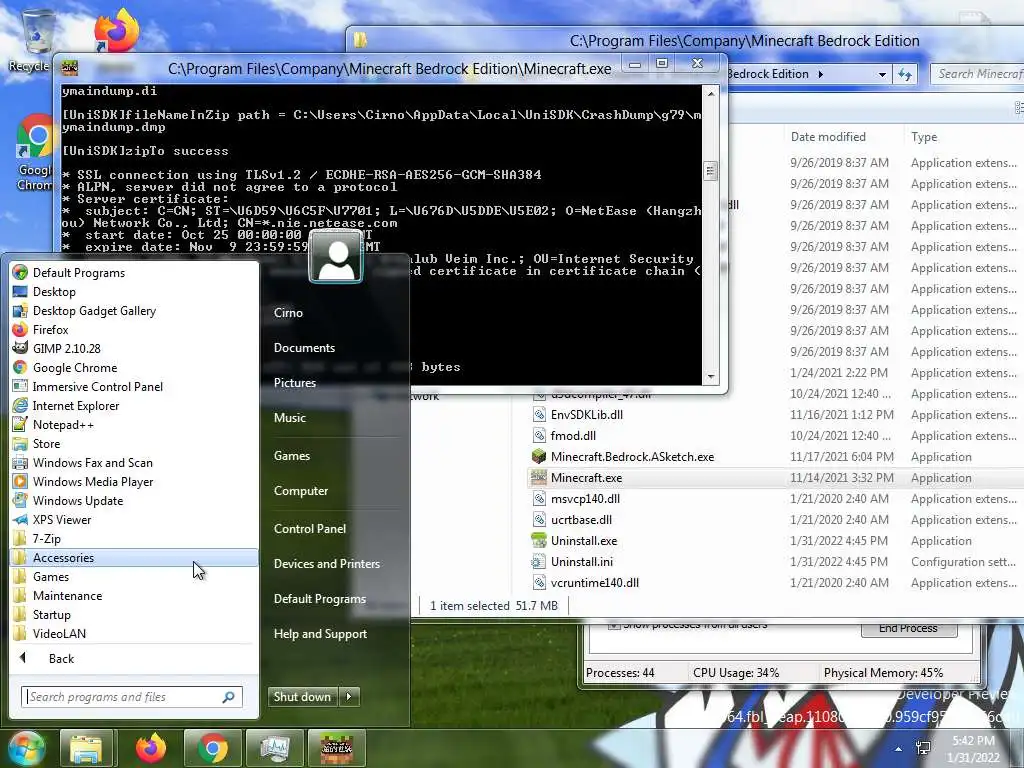Open XPS Viewer
Image resolution: width=1024 pixels, height=768 pixels.
coord(134,520)
